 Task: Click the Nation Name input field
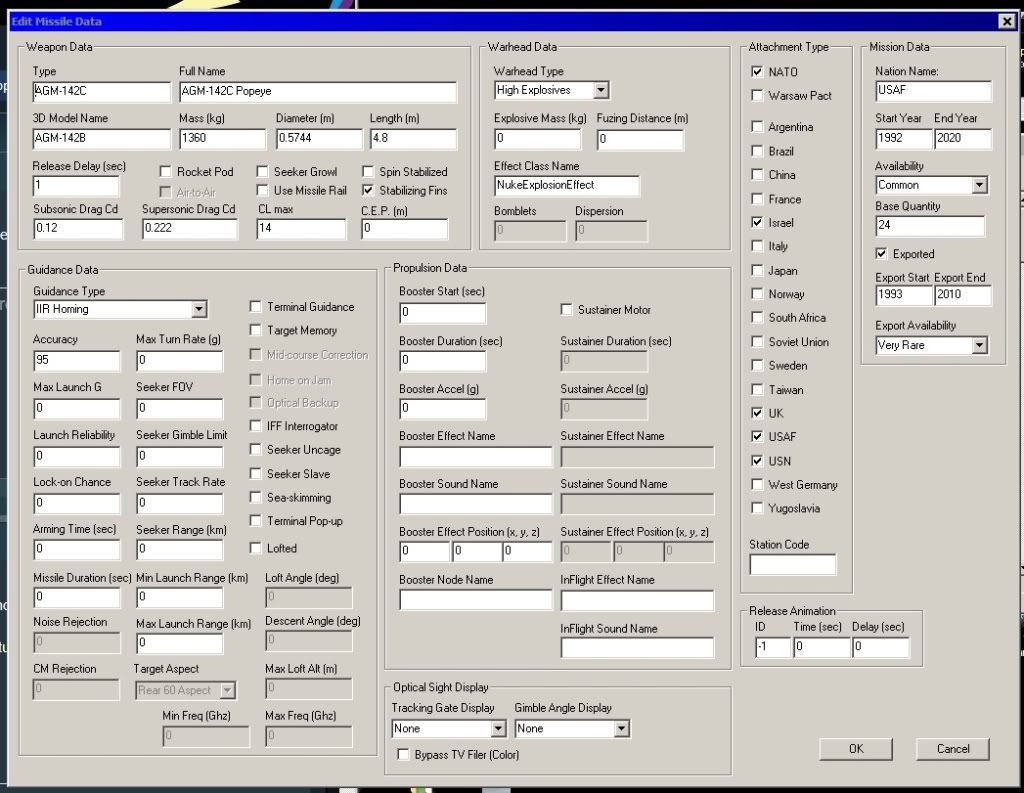933,91
